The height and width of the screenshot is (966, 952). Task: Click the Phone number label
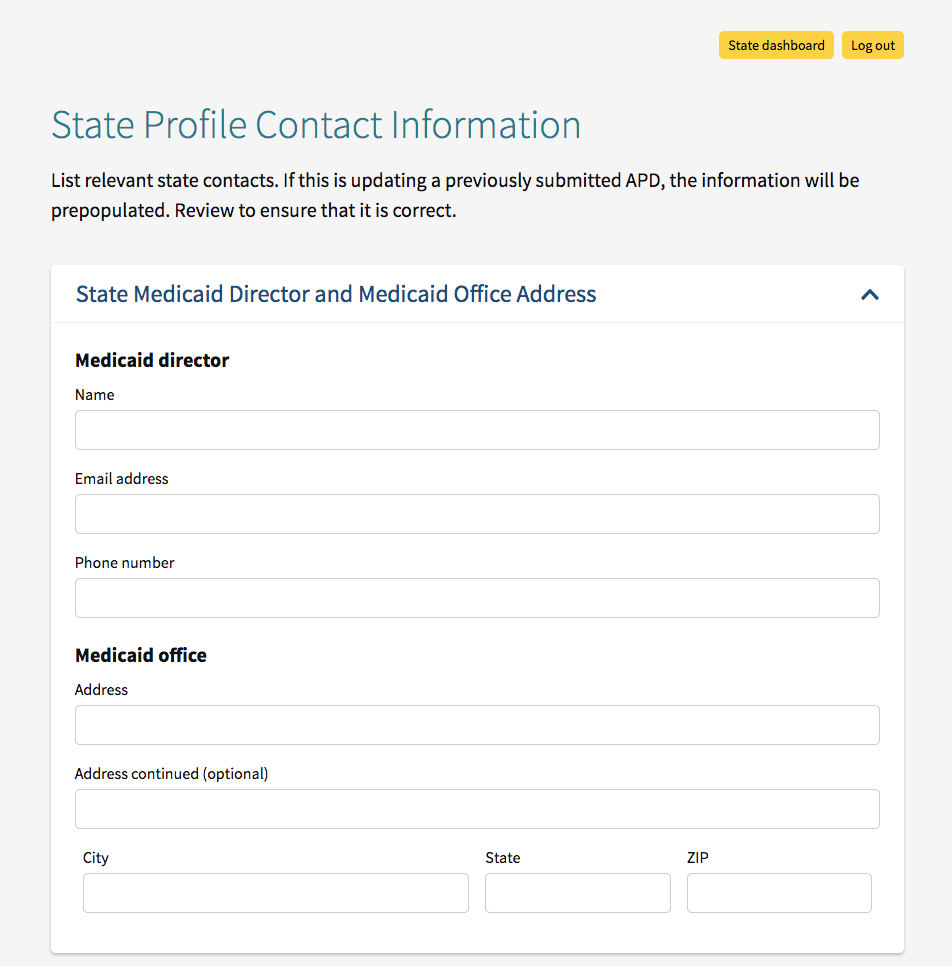click(124, 563)
